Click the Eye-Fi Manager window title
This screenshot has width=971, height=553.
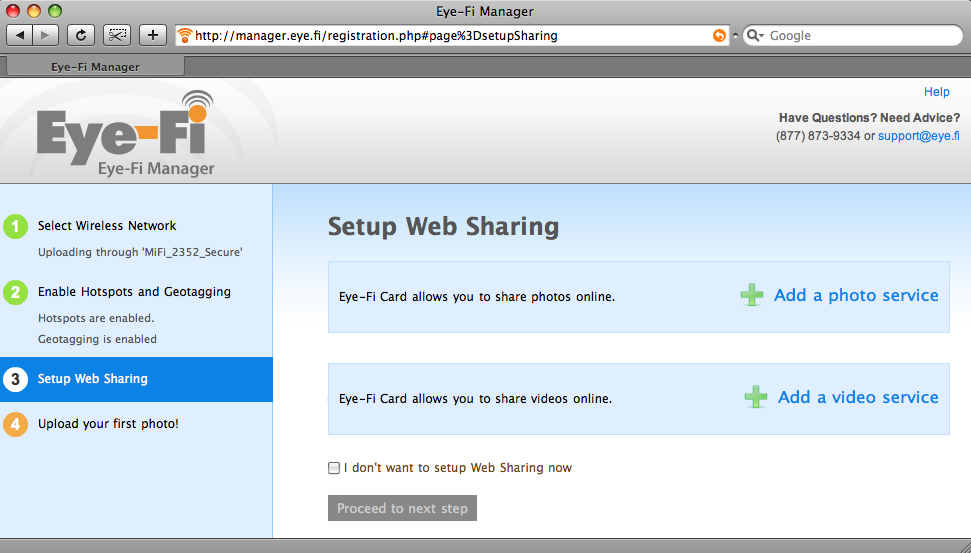coord(485,11)
